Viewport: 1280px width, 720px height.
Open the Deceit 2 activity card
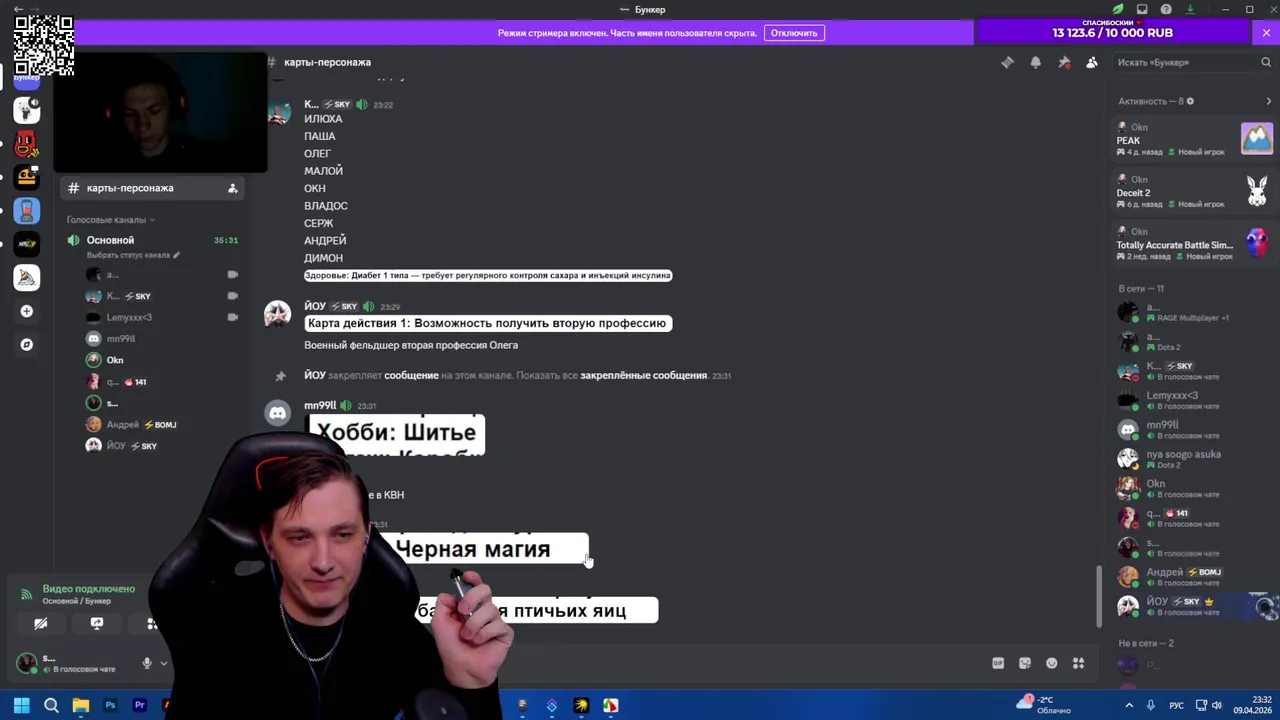[x=1194, y=191]
